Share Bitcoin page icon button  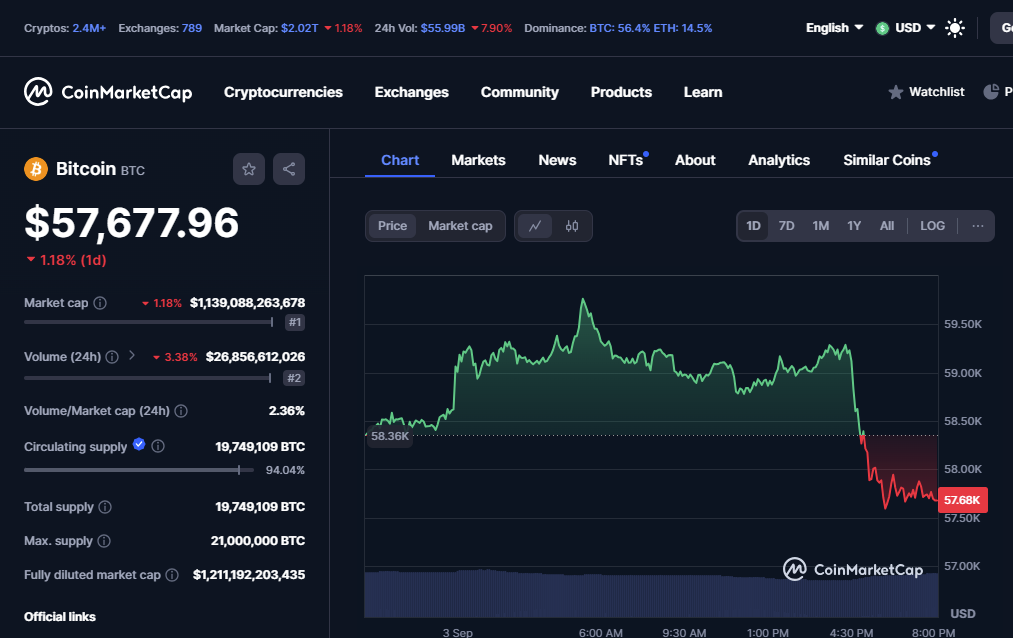pyautogui.click(x=289, y=169)
